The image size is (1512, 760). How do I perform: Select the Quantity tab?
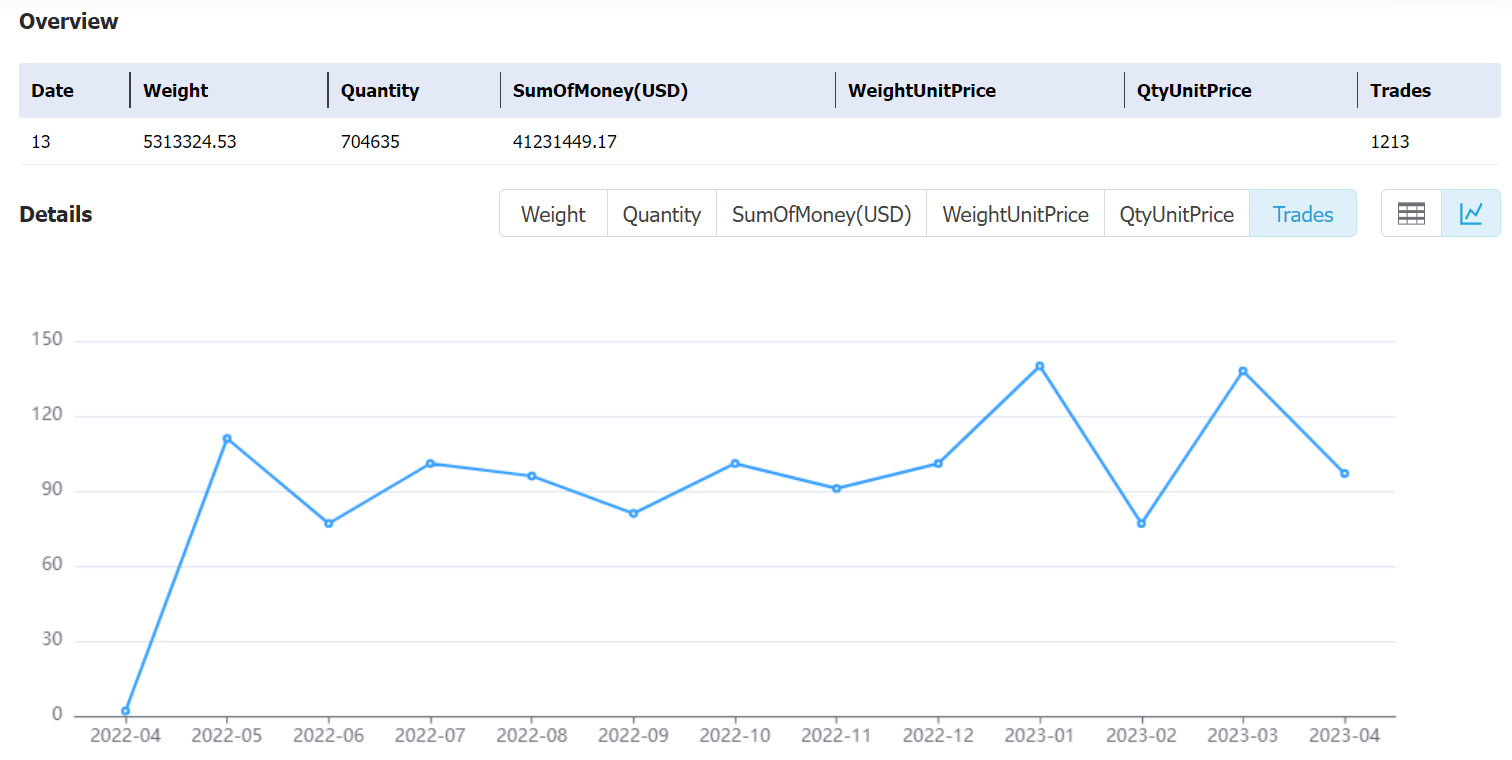click(x=661, y=214)
